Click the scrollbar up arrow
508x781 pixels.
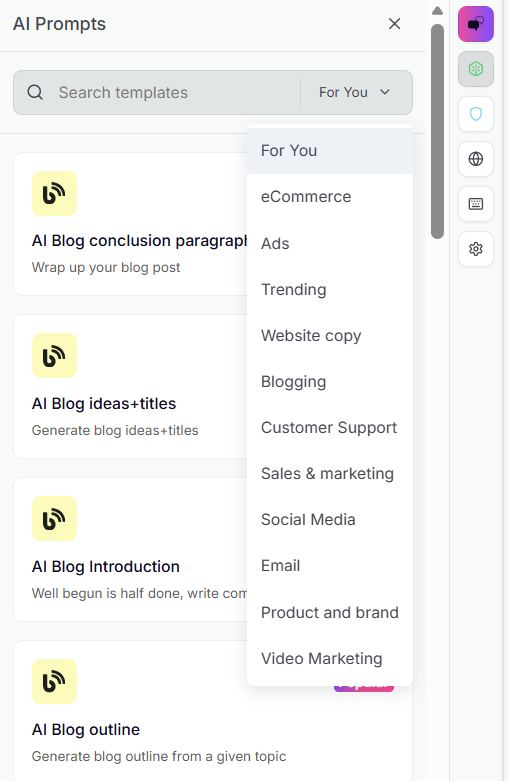437,10
